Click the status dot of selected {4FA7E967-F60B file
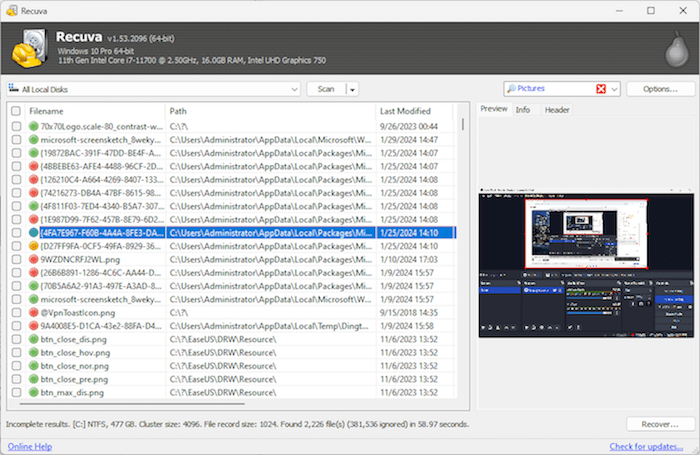The width and height of the screenshot is (700, 455). click(x=33, y=233)
